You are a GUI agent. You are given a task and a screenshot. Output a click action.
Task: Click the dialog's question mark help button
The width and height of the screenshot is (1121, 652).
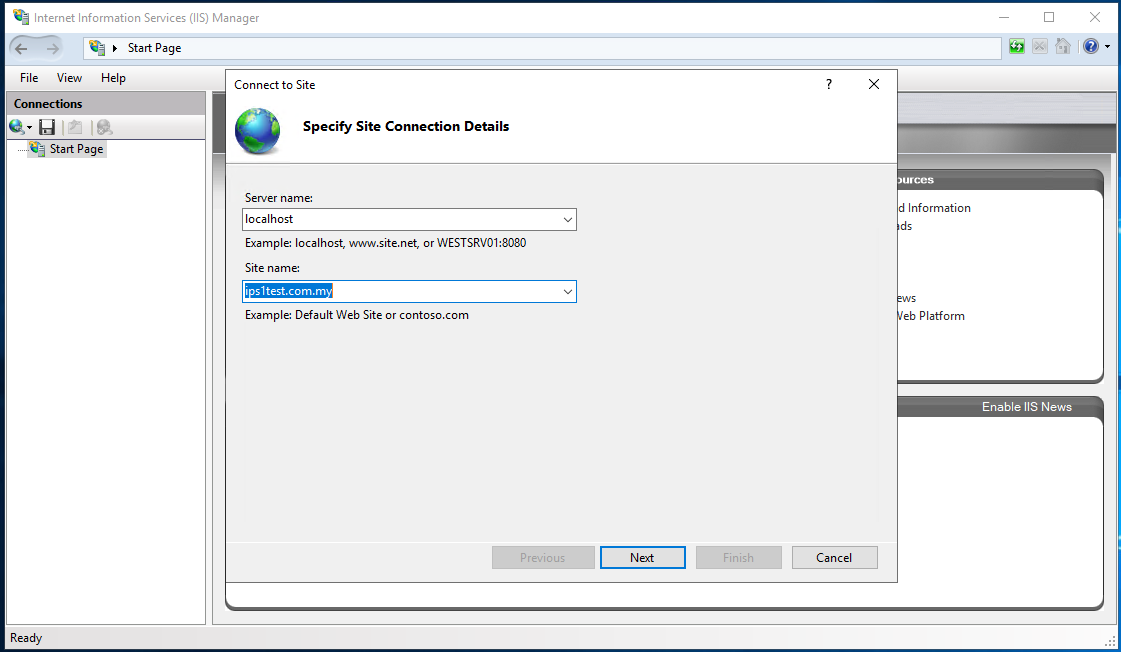tap(829, 84)
